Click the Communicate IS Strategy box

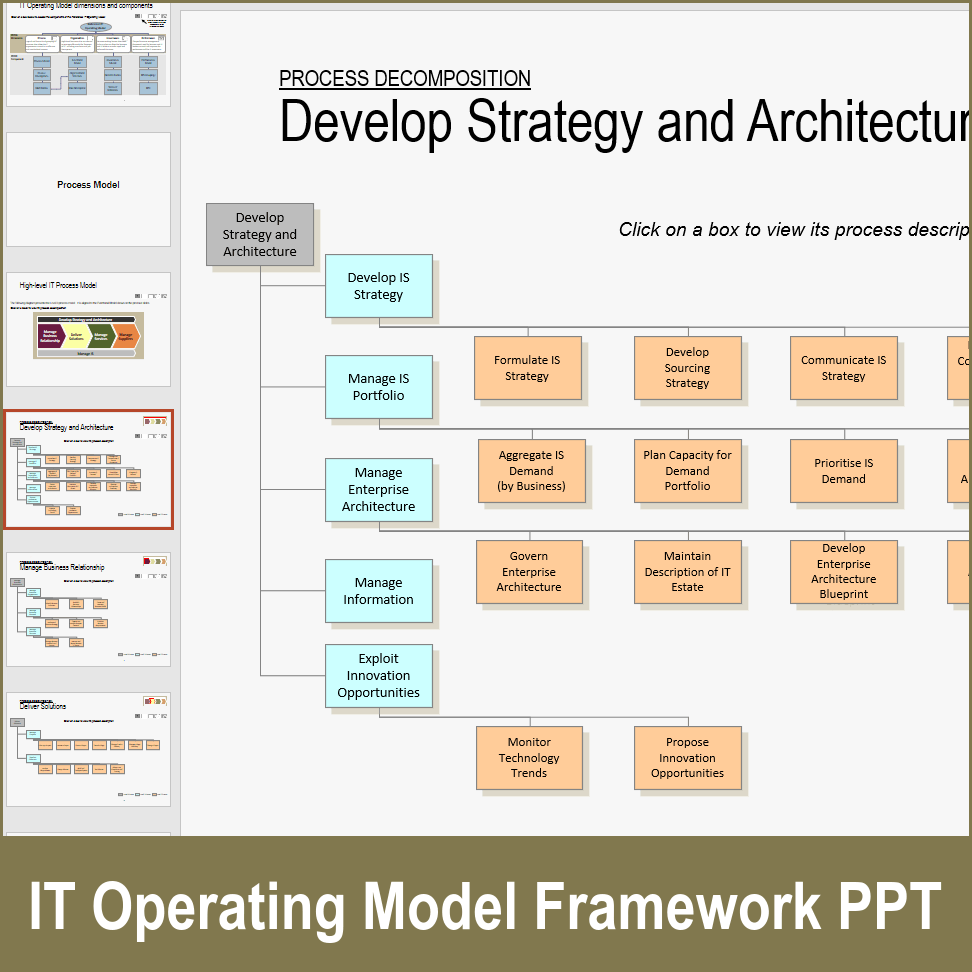(x=845, y=367)
